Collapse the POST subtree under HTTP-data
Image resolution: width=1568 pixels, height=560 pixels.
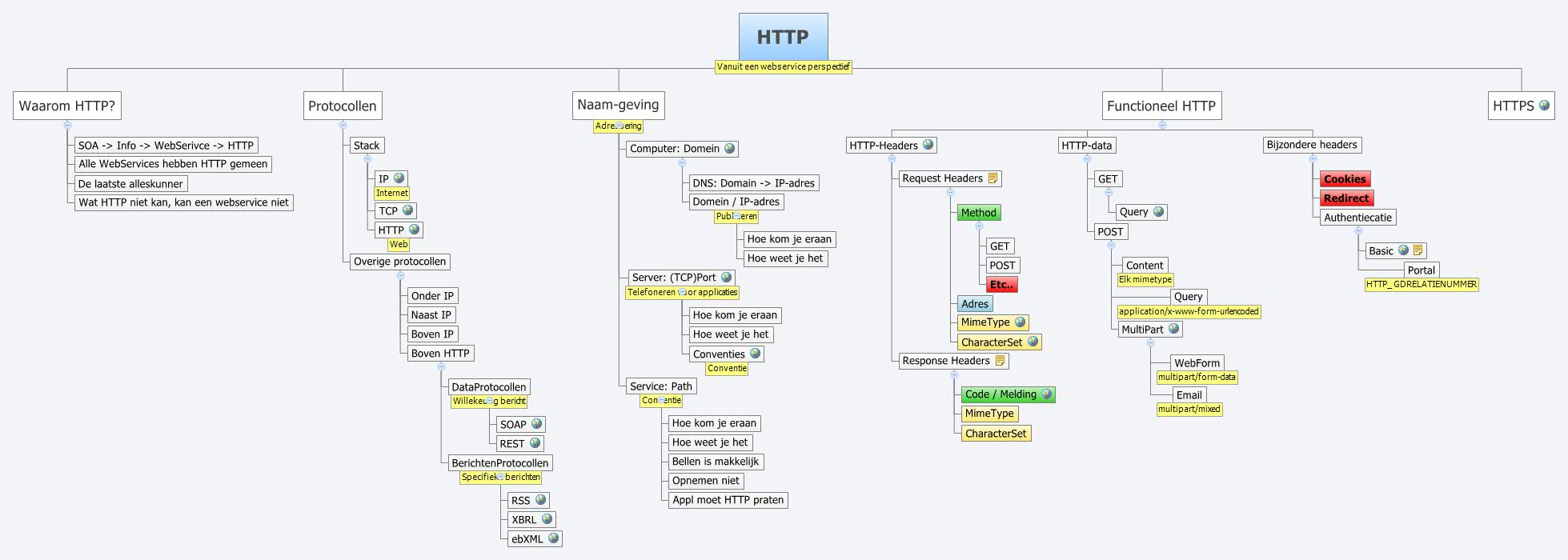[1111, 245]
